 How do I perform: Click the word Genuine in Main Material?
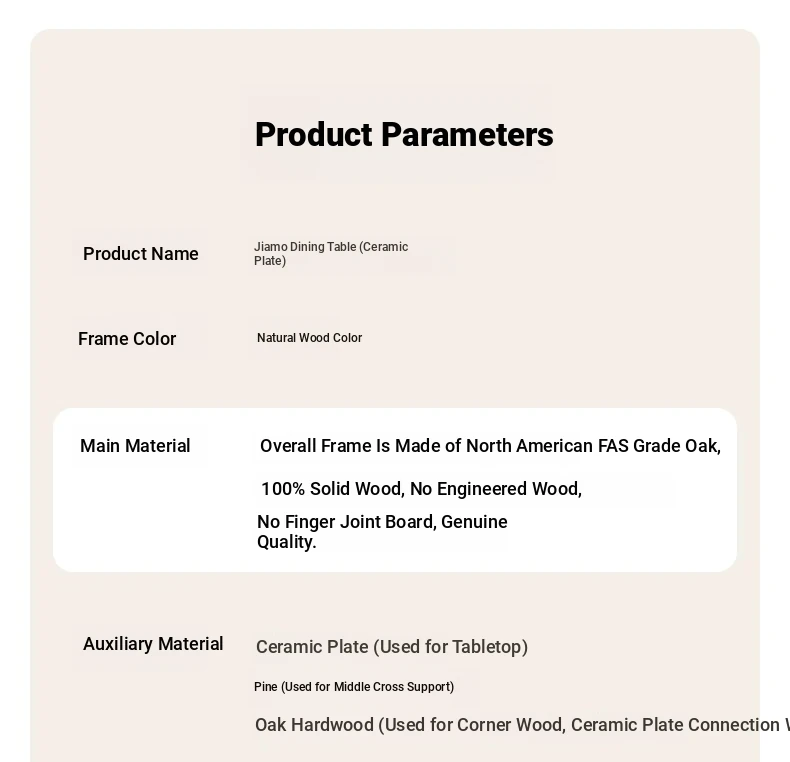(x=475, y=522)
